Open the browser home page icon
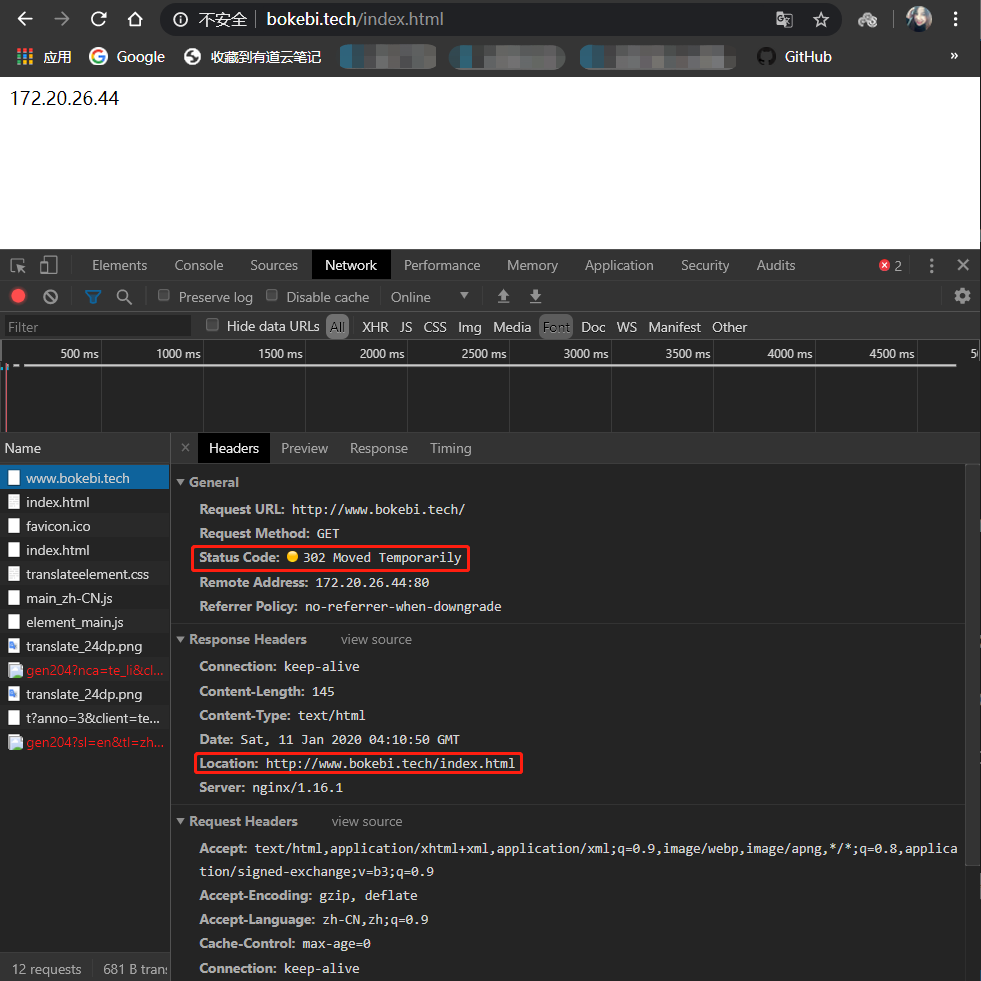 135,19
